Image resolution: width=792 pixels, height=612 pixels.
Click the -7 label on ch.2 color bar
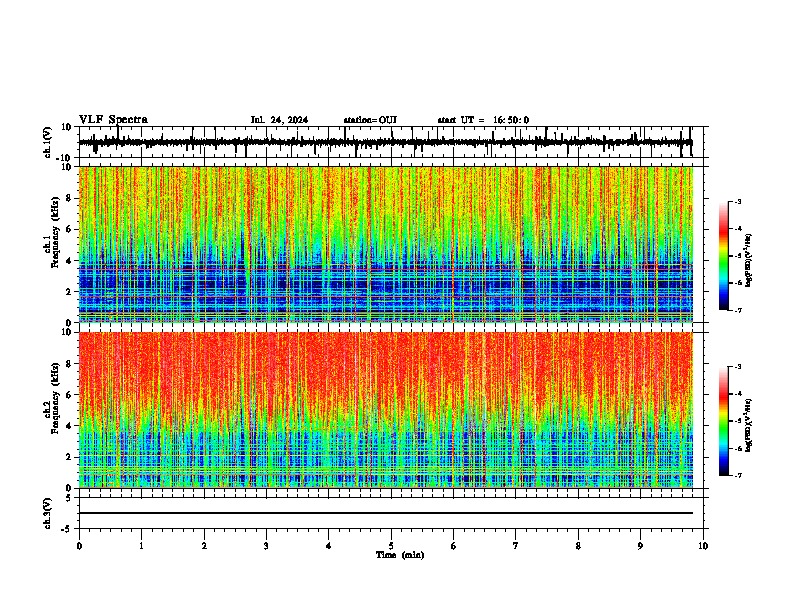(738, 476)
